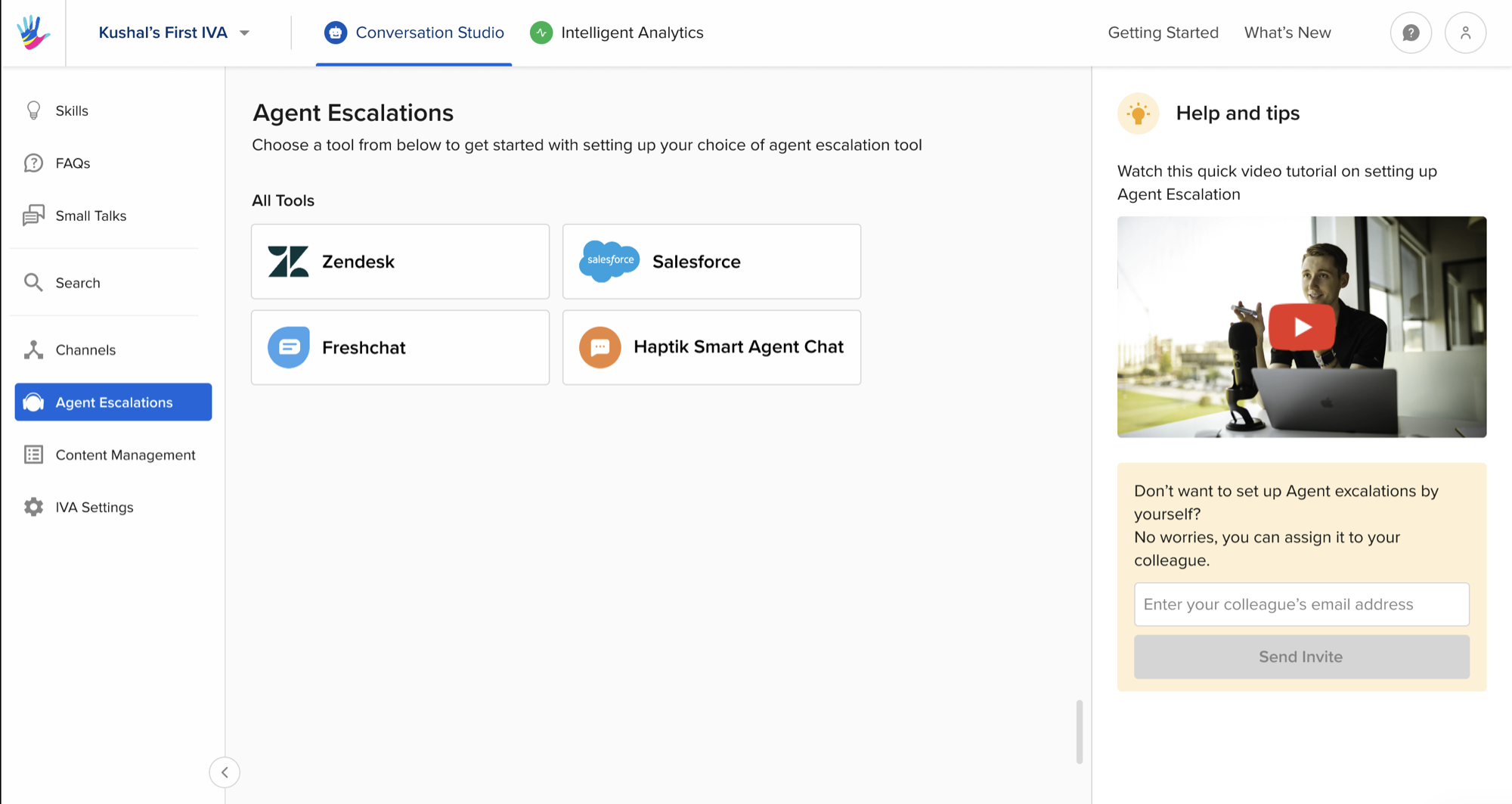The image size is (1512, 804).
Task: Expand the Kushal's First IVA dropdown
Action: [x=243, y=33]
